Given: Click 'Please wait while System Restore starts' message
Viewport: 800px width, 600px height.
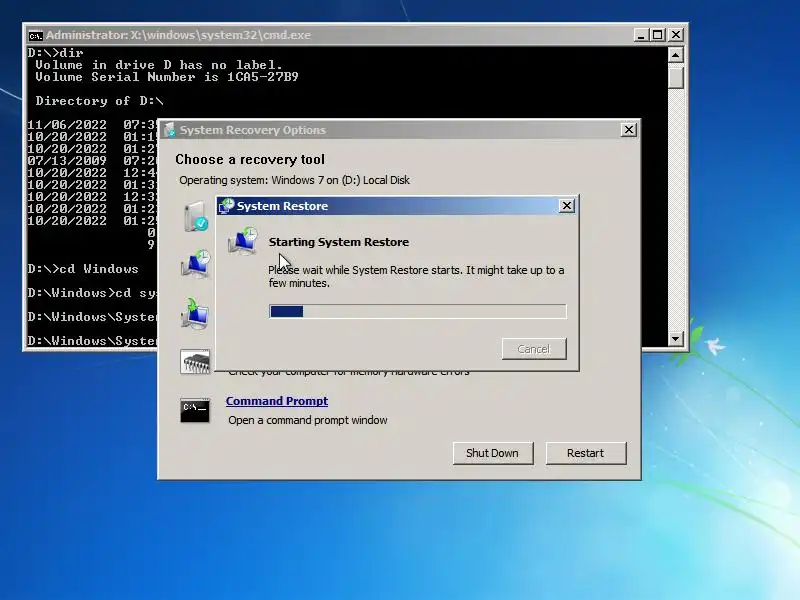Looking at the screenshot, I should coord(416,277).
